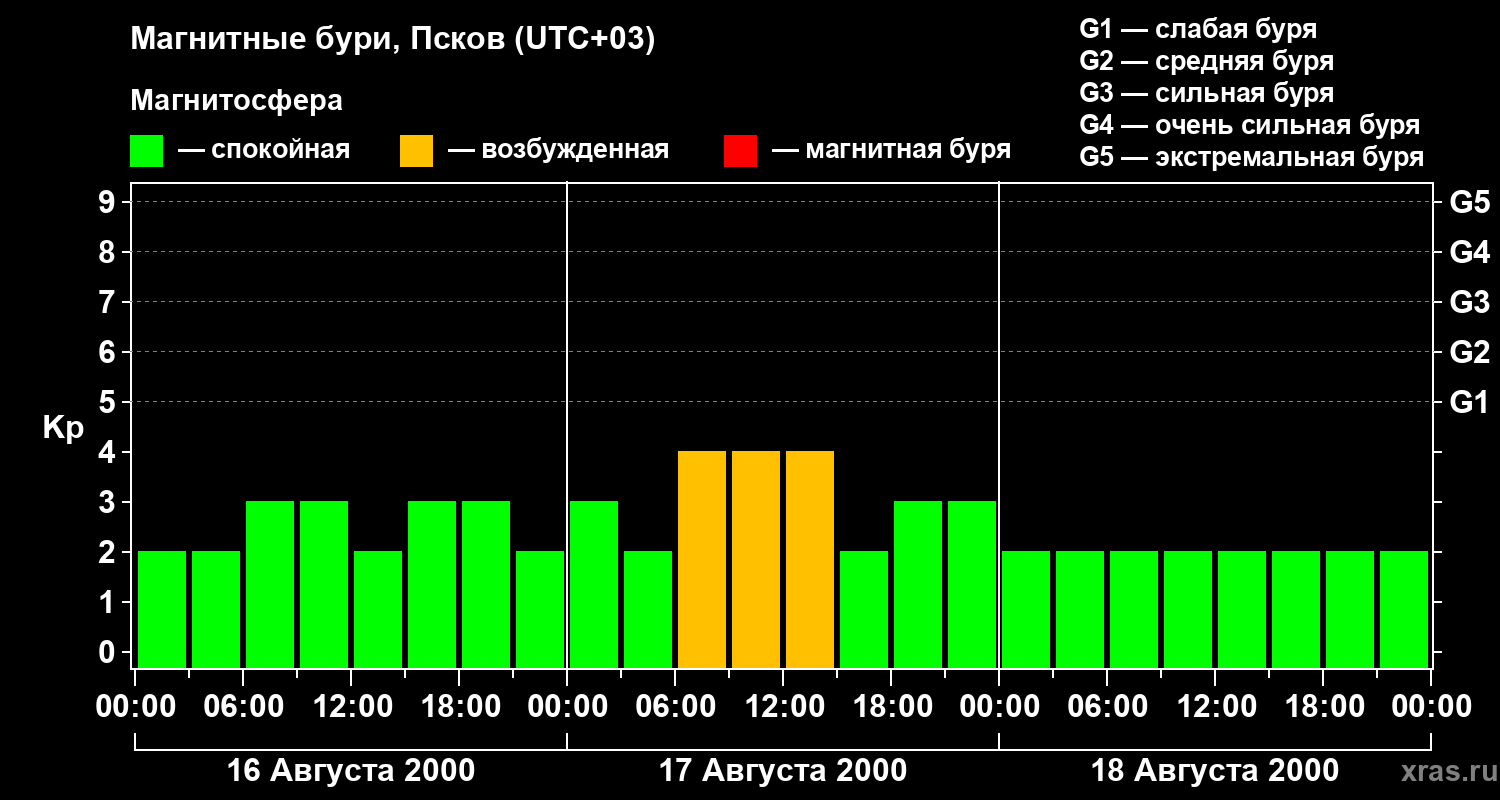
Task: Select the '18 Августа 2000' date label
Action: pyautogui.click(x=1215, y=770)
